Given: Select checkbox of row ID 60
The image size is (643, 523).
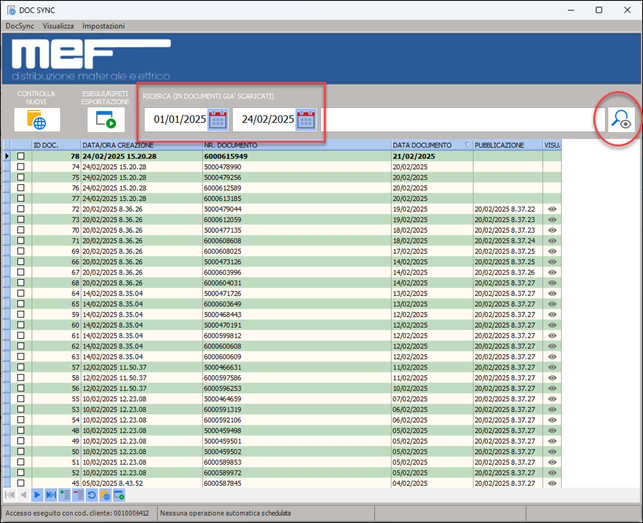Looking at the screenshot, I should click(21, 325).
